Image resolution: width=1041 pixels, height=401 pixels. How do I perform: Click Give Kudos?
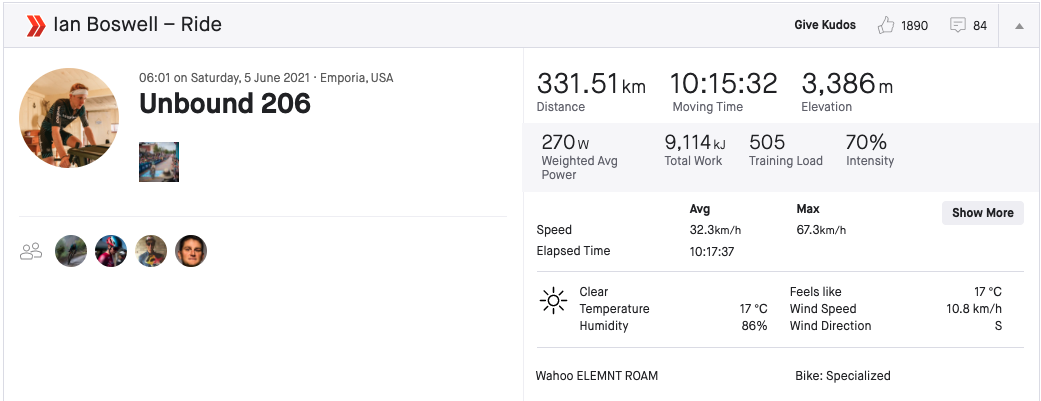pyautogui.click(x=825, y=25)
